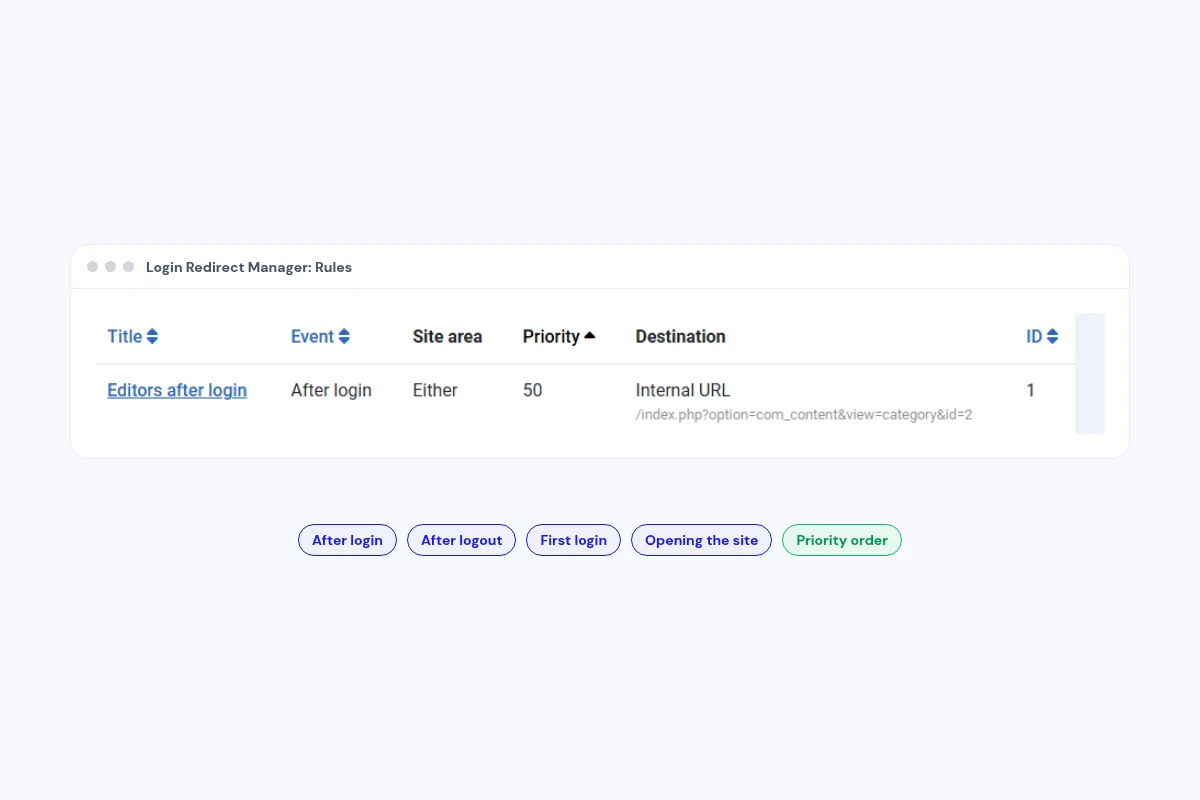The width and height of the screenshot is (1200, 800).
Task: Click the Either site area cell
Action: (x=435, y=390)
